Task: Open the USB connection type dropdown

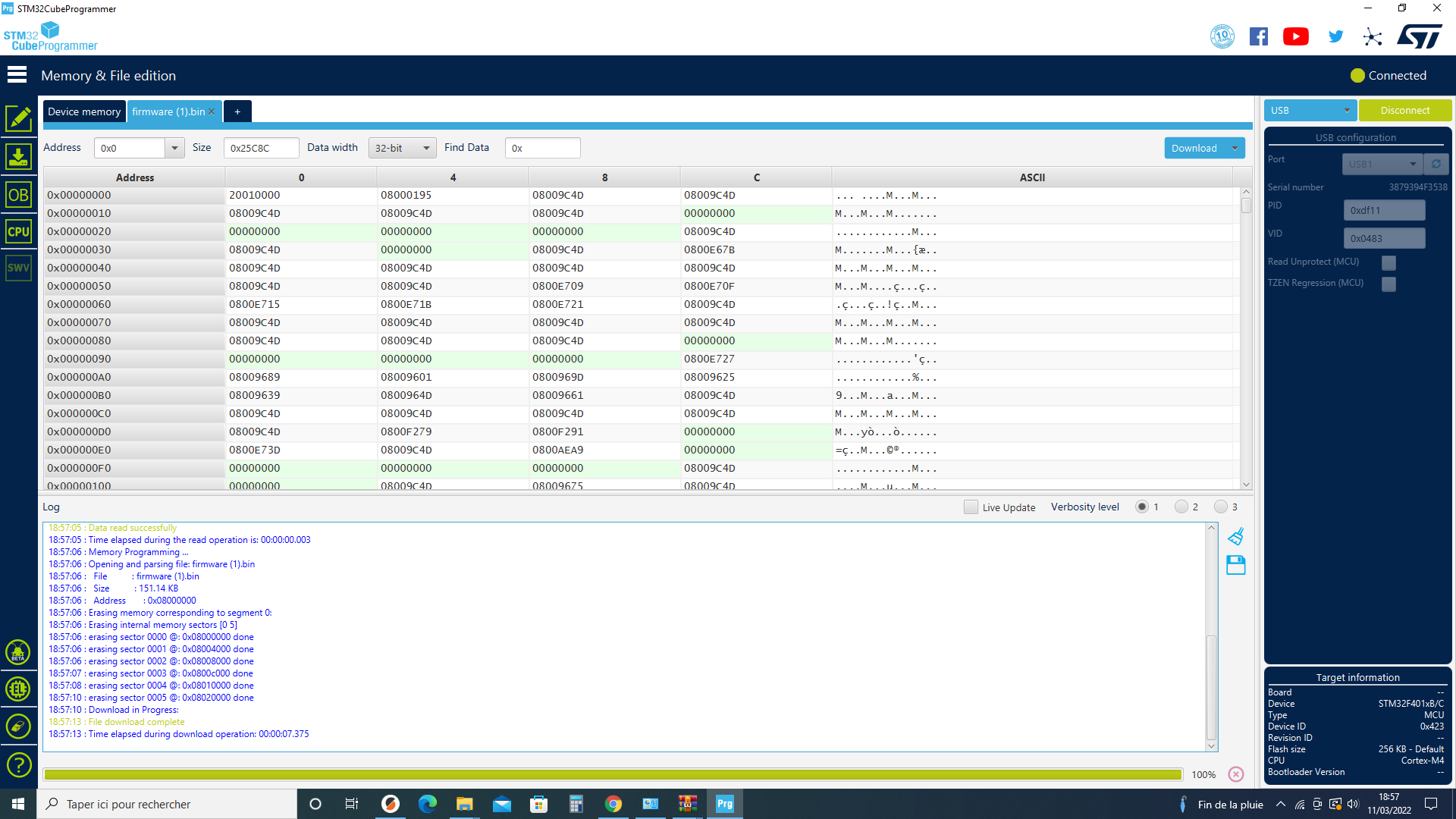Action: (1310, 111)
